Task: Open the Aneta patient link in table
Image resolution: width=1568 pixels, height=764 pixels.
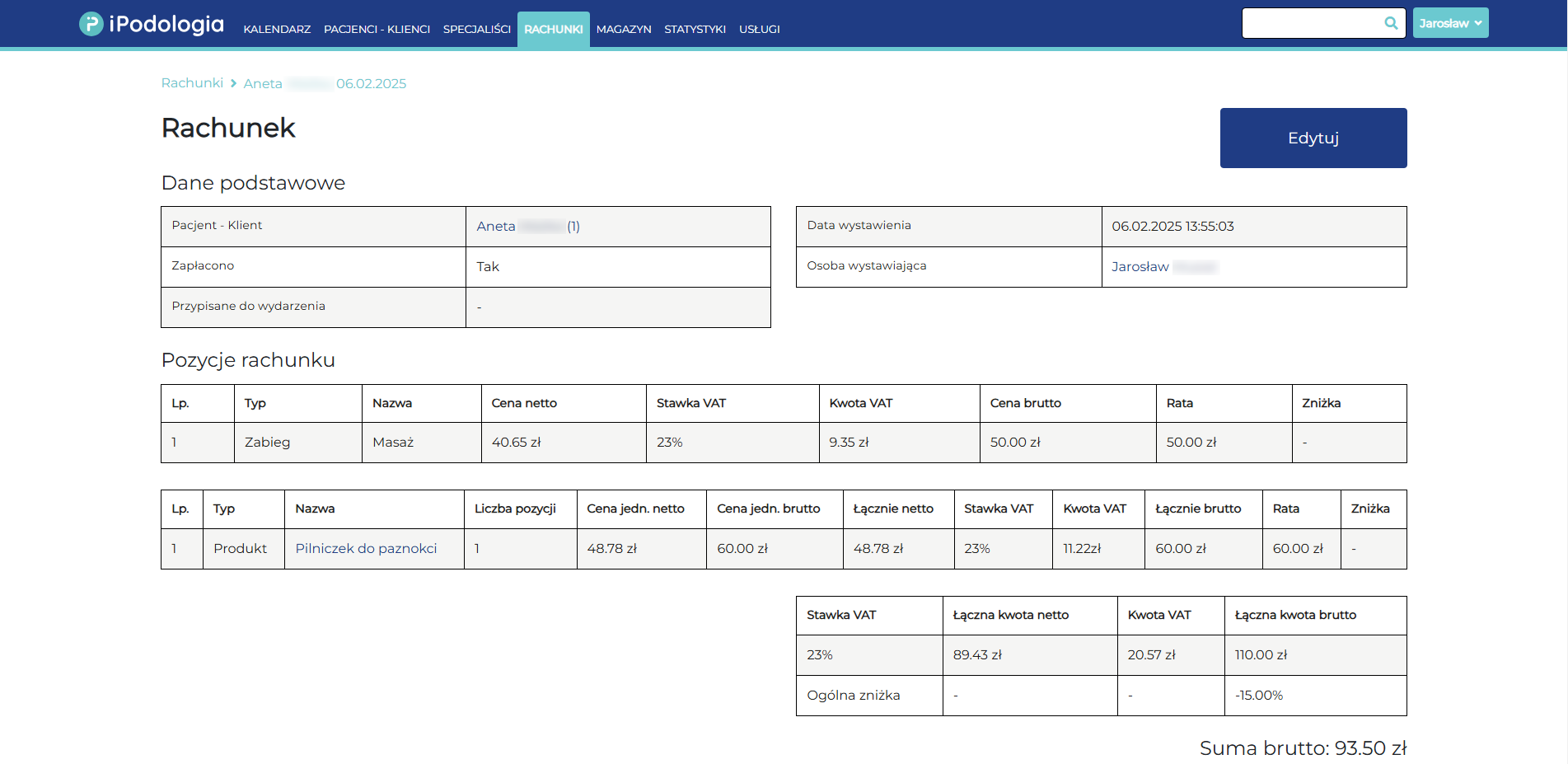Action: [x=527, y=227]
